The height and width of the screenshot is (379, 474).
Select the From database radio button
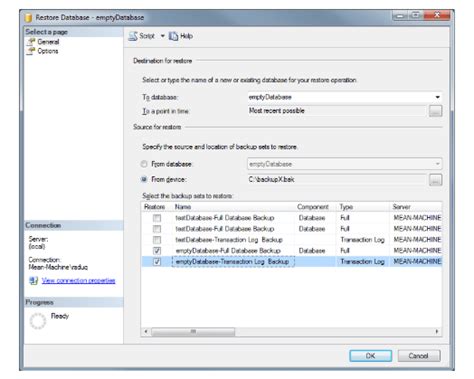click(144, 164)
